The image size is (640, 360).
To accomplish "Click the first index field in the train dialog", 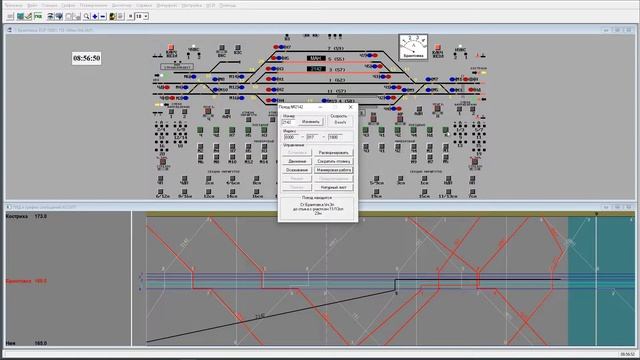I will 291,137.
